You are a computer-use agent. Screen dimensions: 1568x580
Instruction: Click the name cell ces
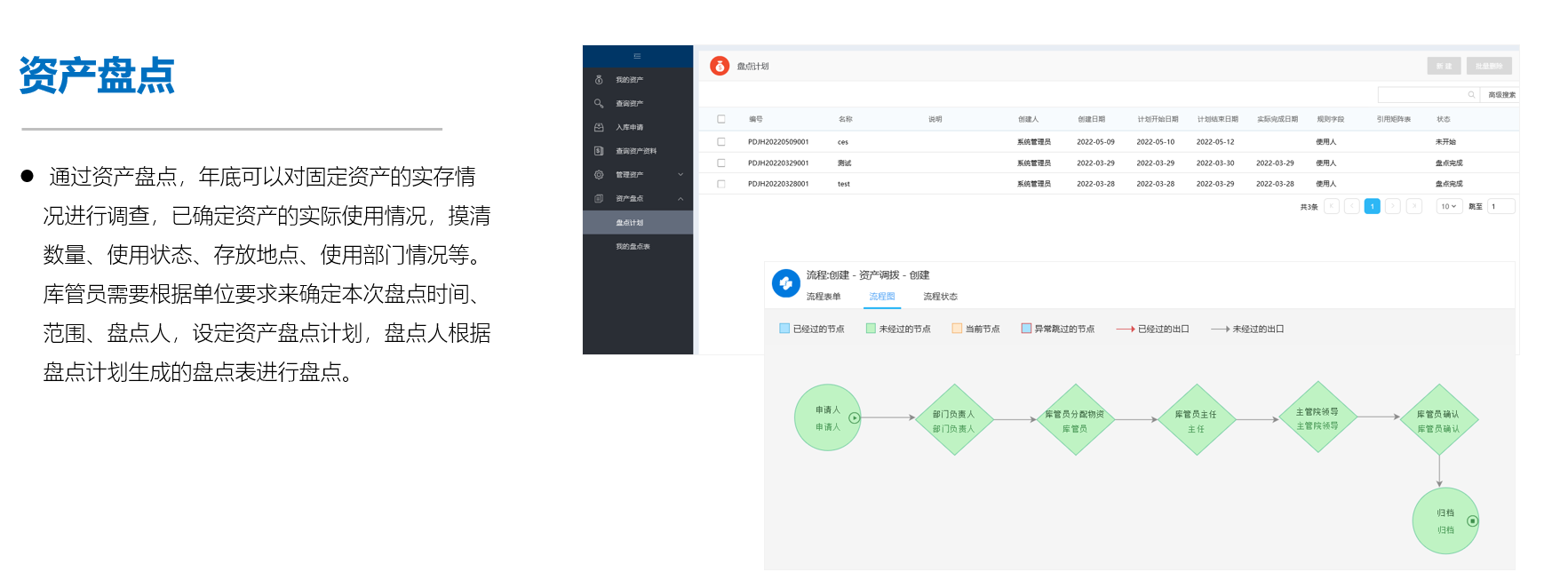point(843,142)
